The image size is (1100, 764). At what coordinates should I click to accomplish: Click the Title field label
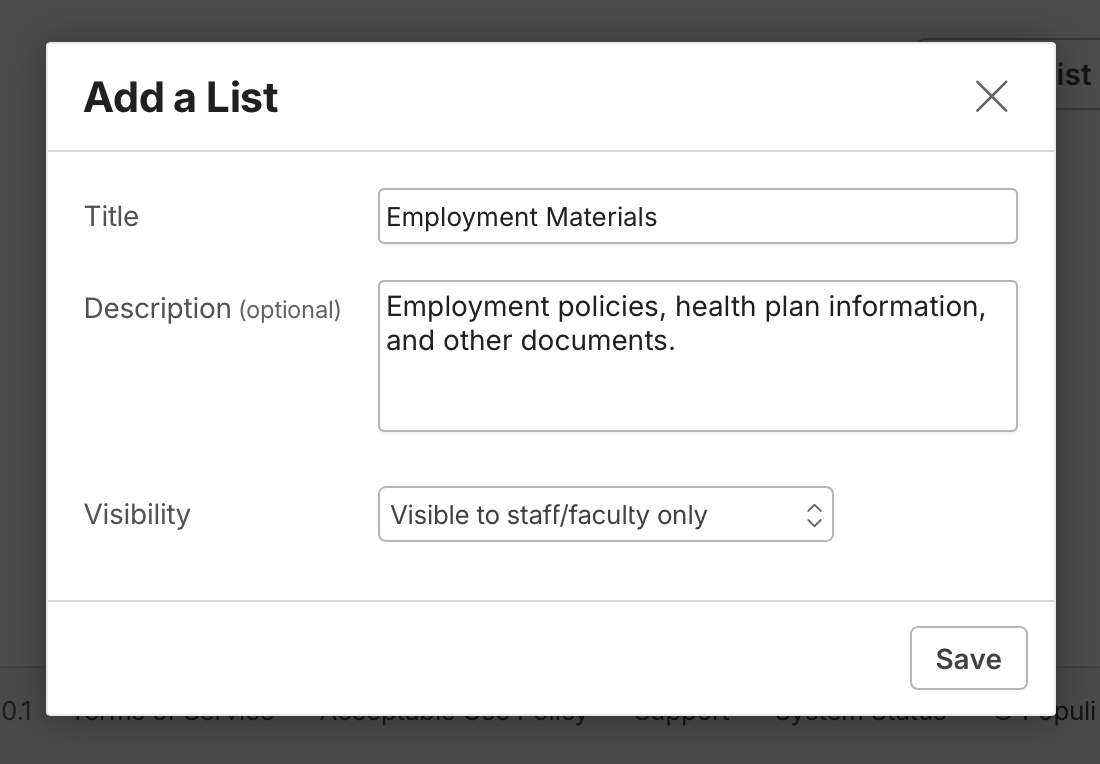[x=112, y=216]
